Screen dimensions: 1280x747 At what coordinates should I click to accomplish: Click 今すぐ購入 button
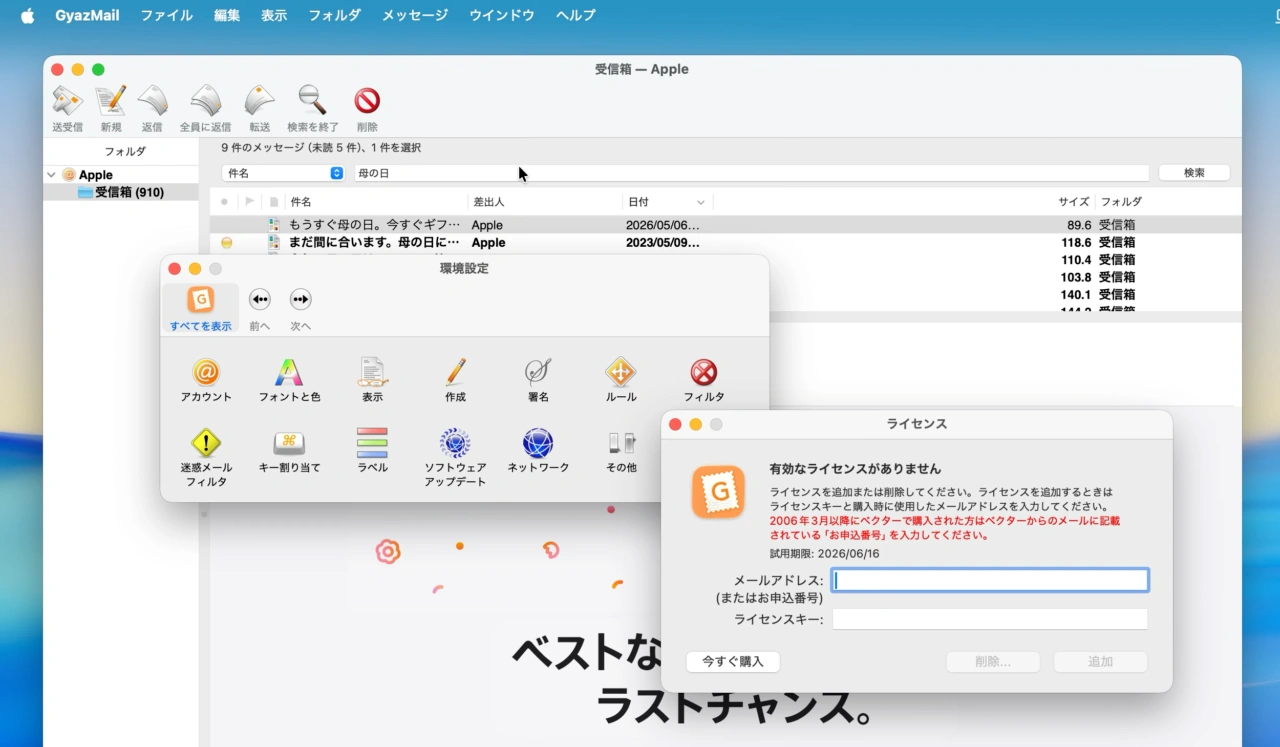(733, 662)
